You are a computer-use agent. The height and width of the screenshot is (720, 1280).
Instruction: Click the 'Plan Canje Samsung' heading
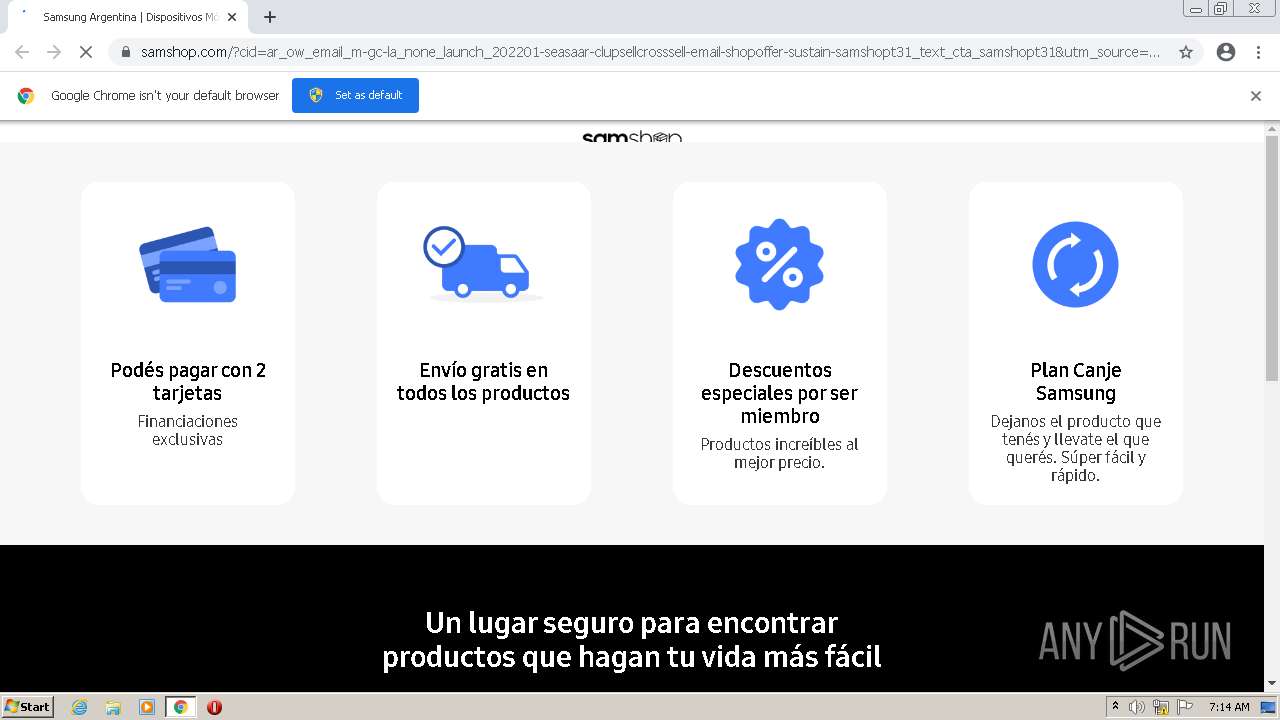[x=1076, y=381]
